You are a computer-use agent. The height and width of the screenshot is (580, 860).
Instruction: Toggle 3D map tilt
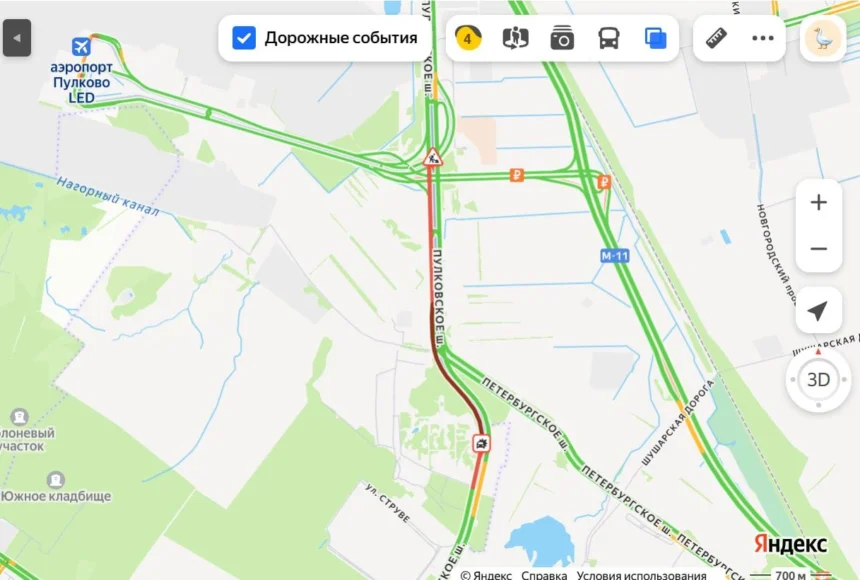tap(818, 379)
